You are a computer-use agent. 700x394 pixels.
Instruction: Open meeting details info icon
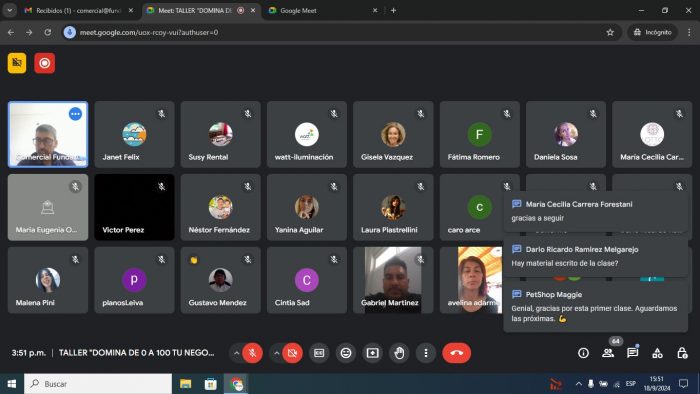[583, 353]
